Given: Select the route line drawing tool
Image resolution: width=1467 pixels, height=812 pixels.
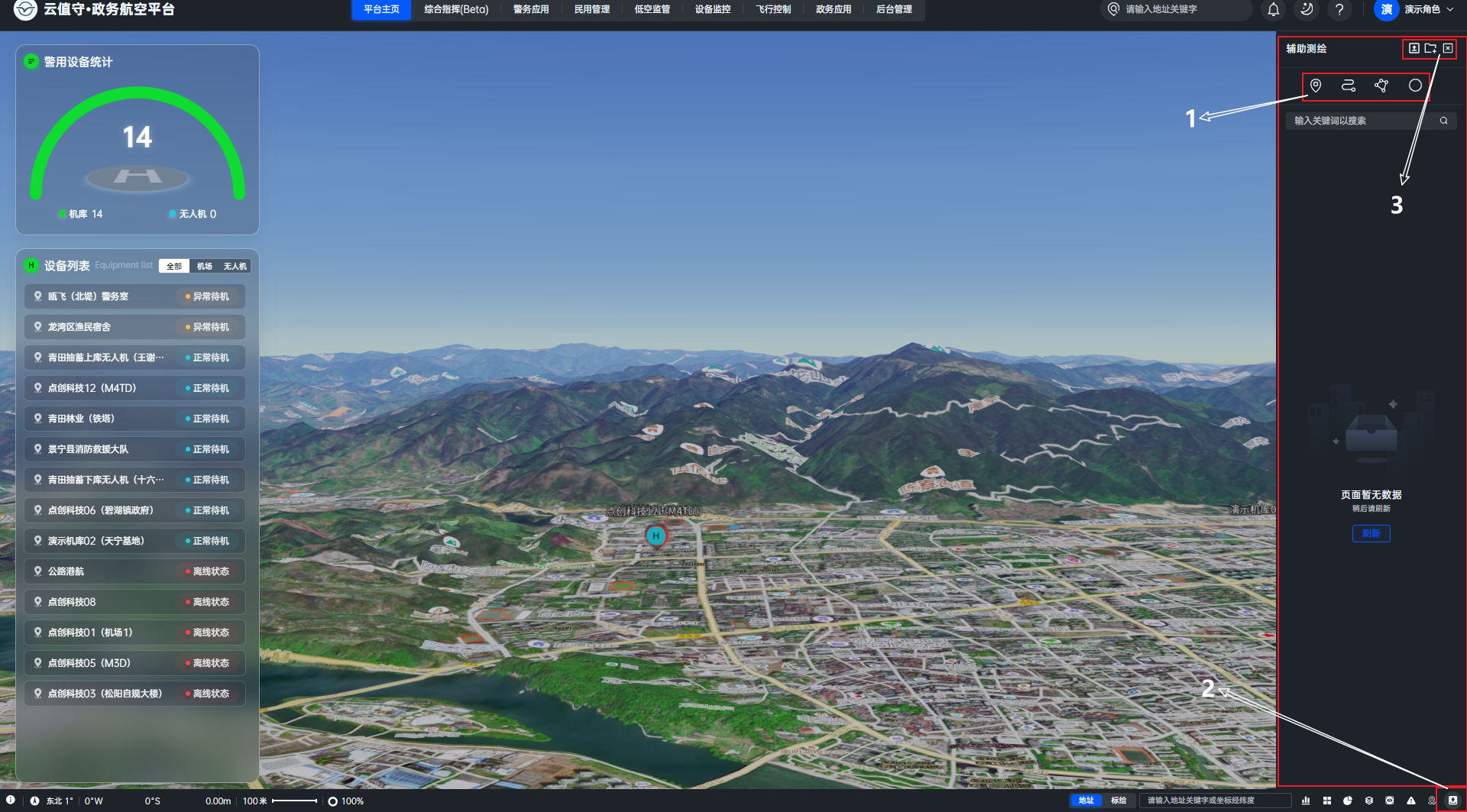Looking at the screenshot, I should [1349, 86].
